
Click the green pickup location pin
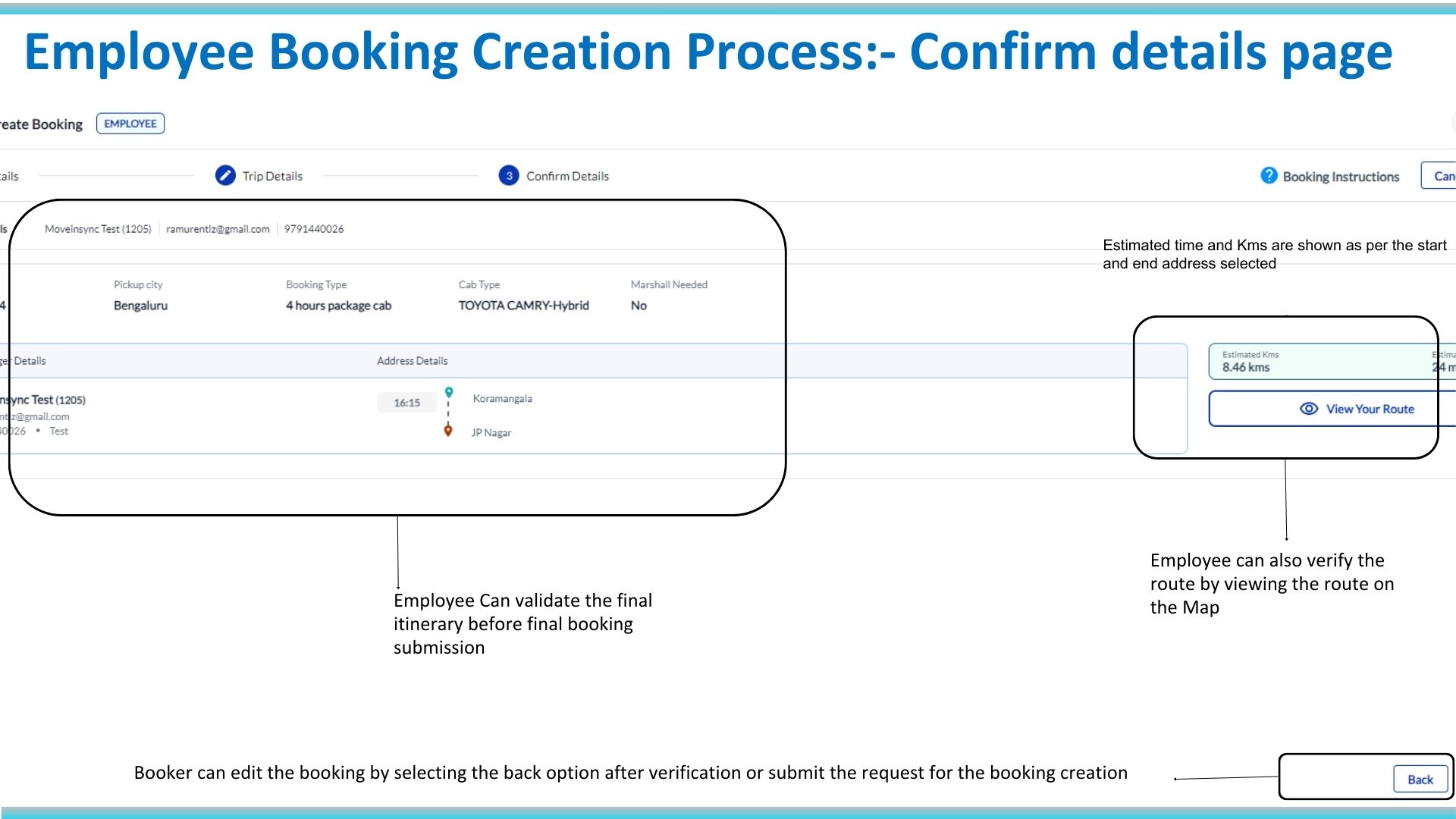(x=449, y=392)
